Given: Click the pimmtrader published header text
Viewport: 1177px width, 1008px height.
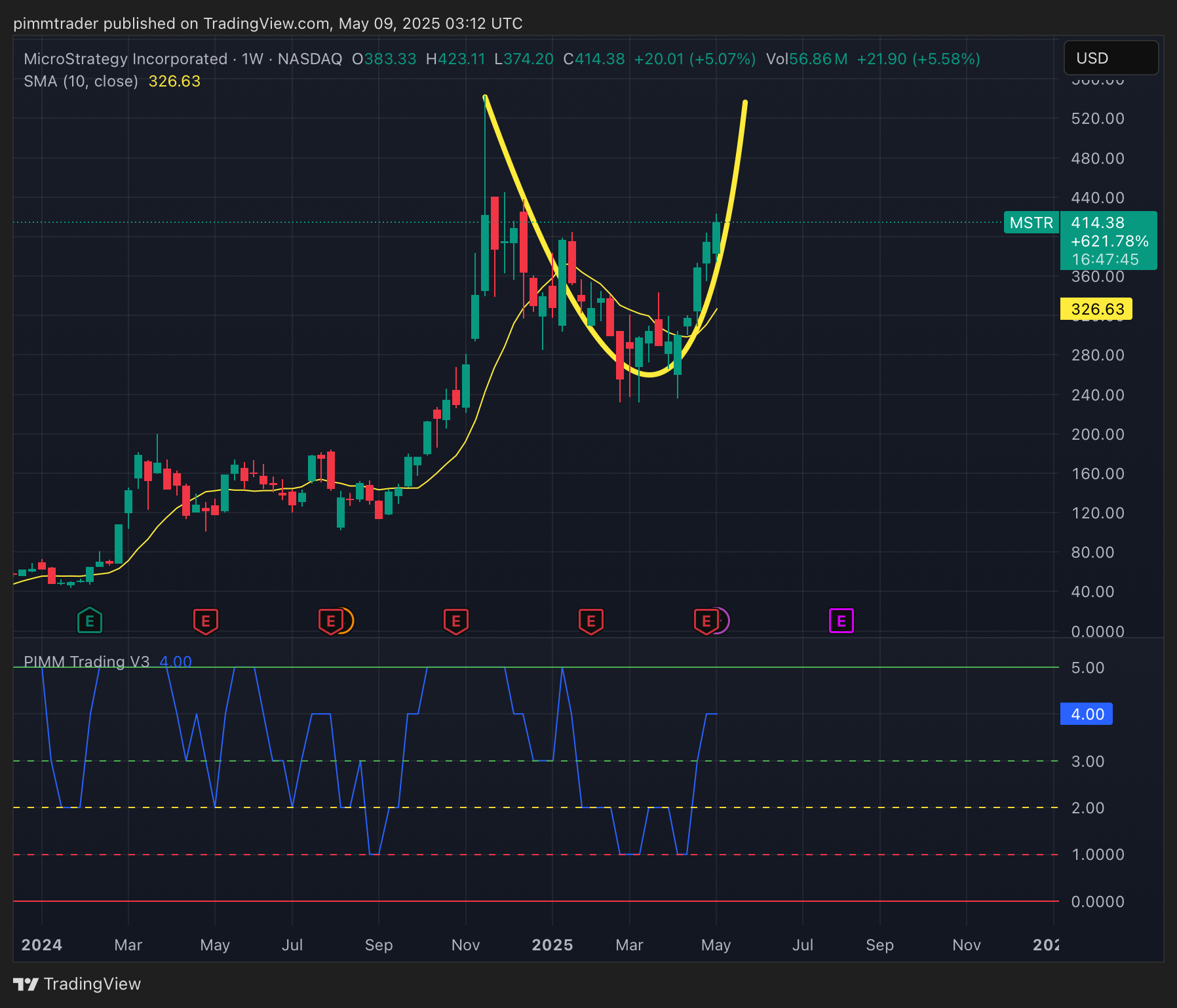Looking at the screenshot, I should pos(268,24).
